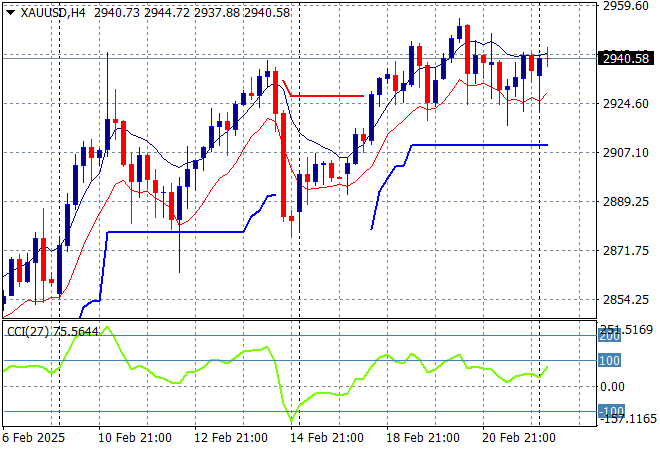This screenshot has height=450, width=660.
Task: Select the 2959.60 price axis label
Action: click(626, 6)
